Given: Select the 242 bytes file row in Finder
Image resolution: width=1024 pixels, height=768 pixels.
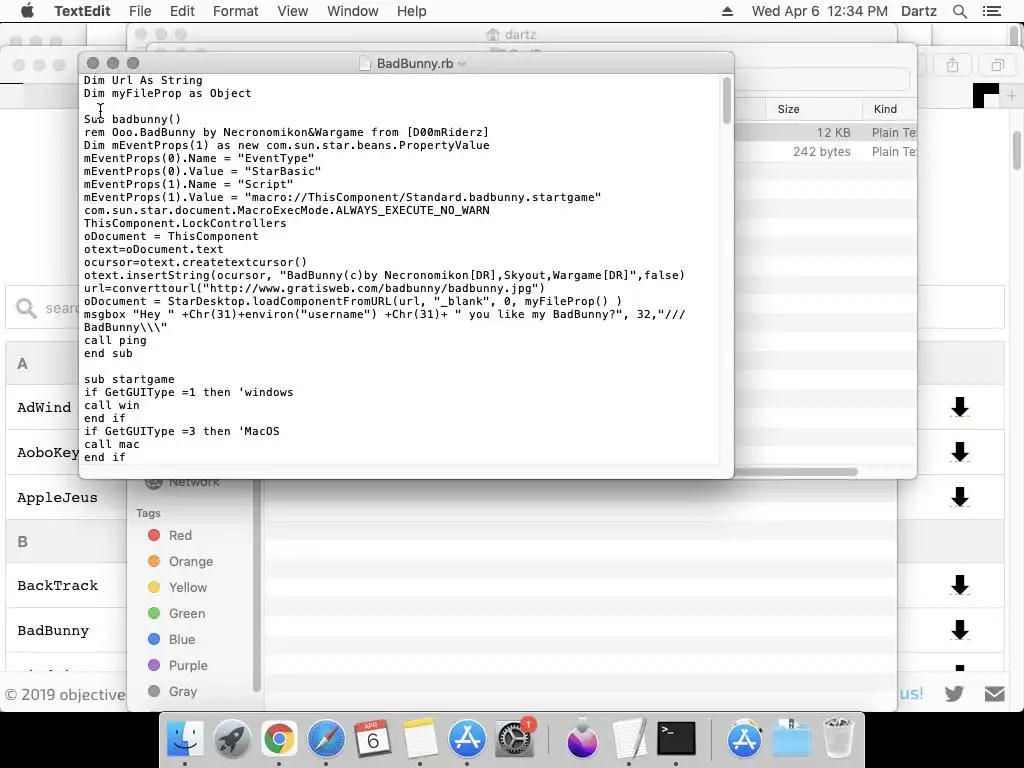Looking at the screenshot, I should click(x=825, y=152).
